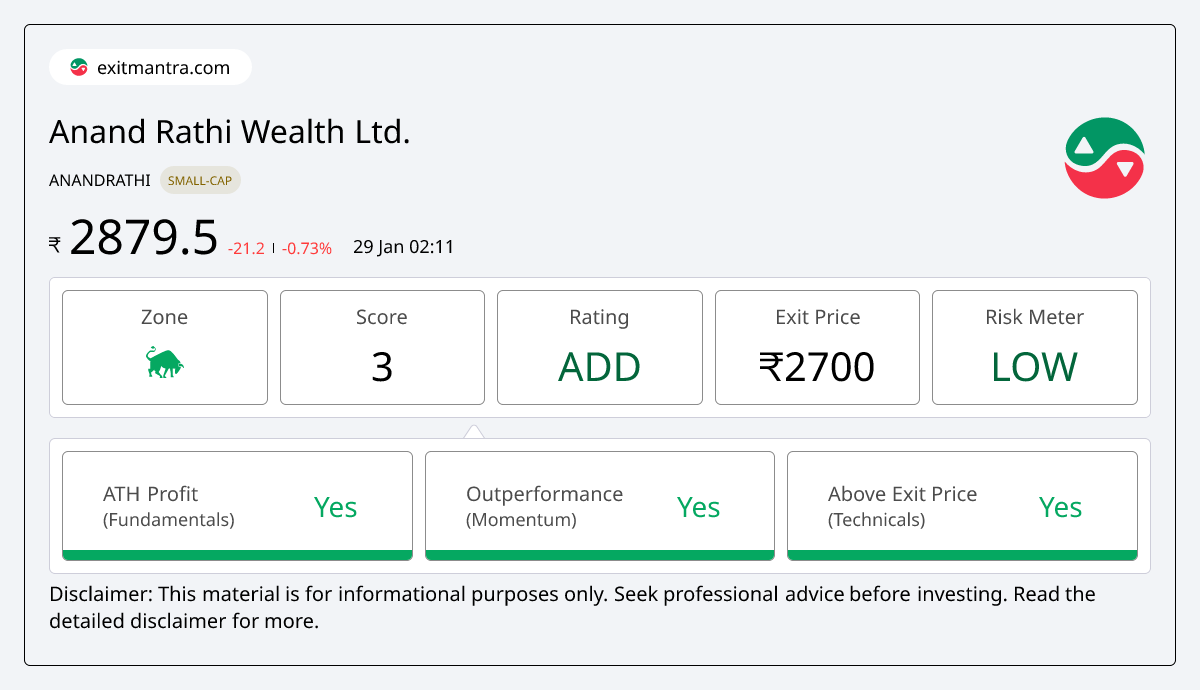1200x690 pixels.
Task: Click the large circular ExitMantra brand icon
Action: [1104, 157]
